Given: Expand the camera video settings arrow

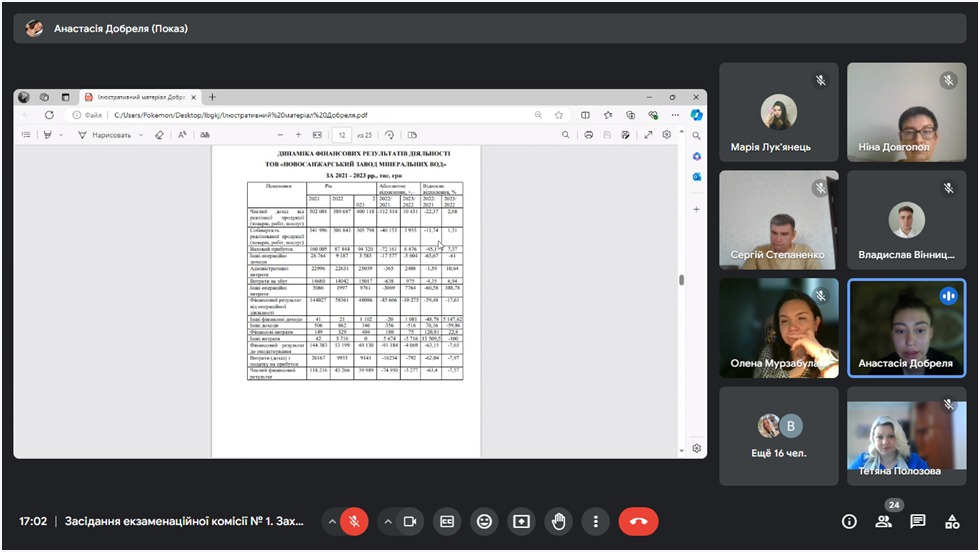Looking at the screenshot, I should coord(387,521).
